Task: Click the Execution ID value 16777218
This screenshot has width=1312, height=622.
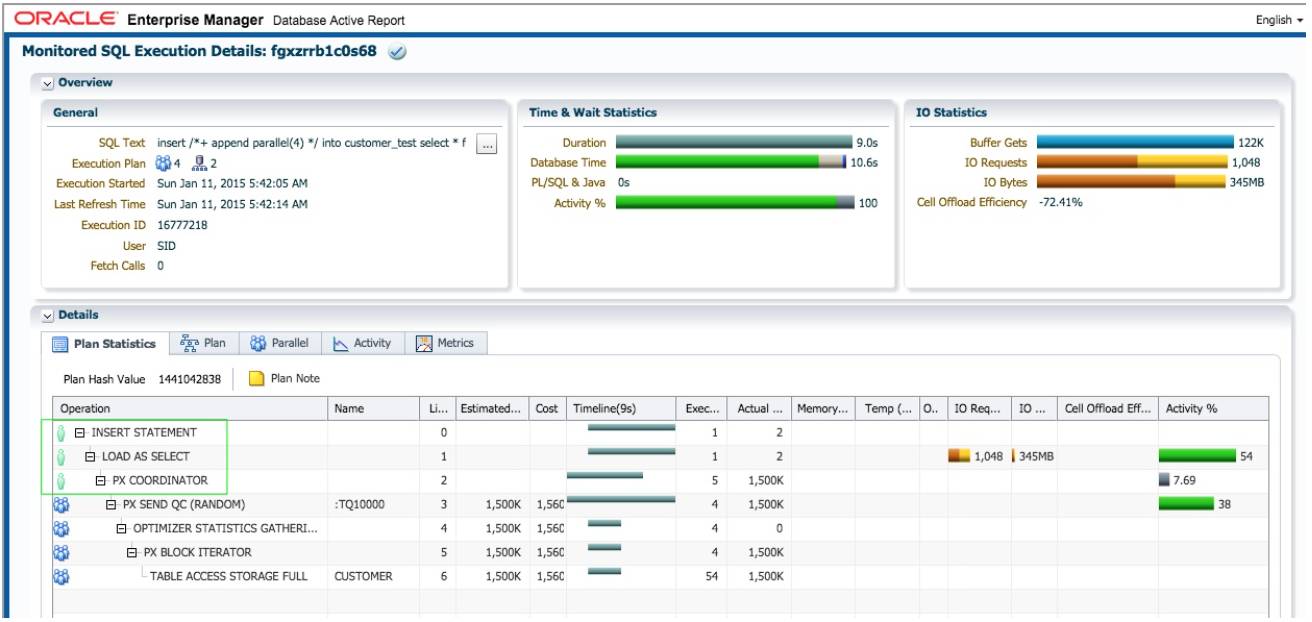Action: (x=182, y=225)
